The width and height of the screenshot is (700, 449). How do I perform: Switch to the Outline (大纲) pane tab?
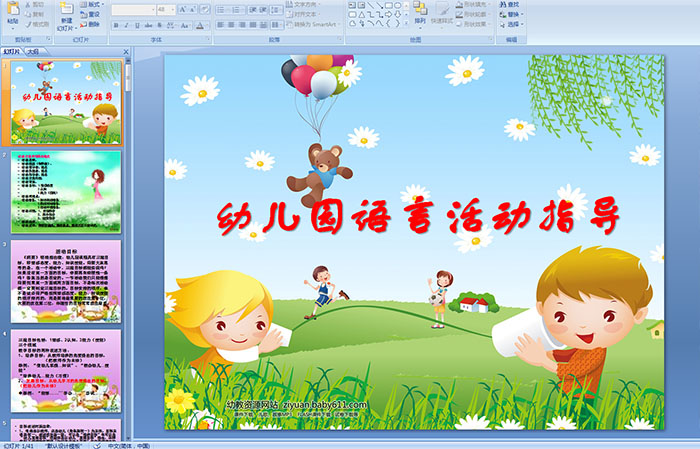point(33,52)
